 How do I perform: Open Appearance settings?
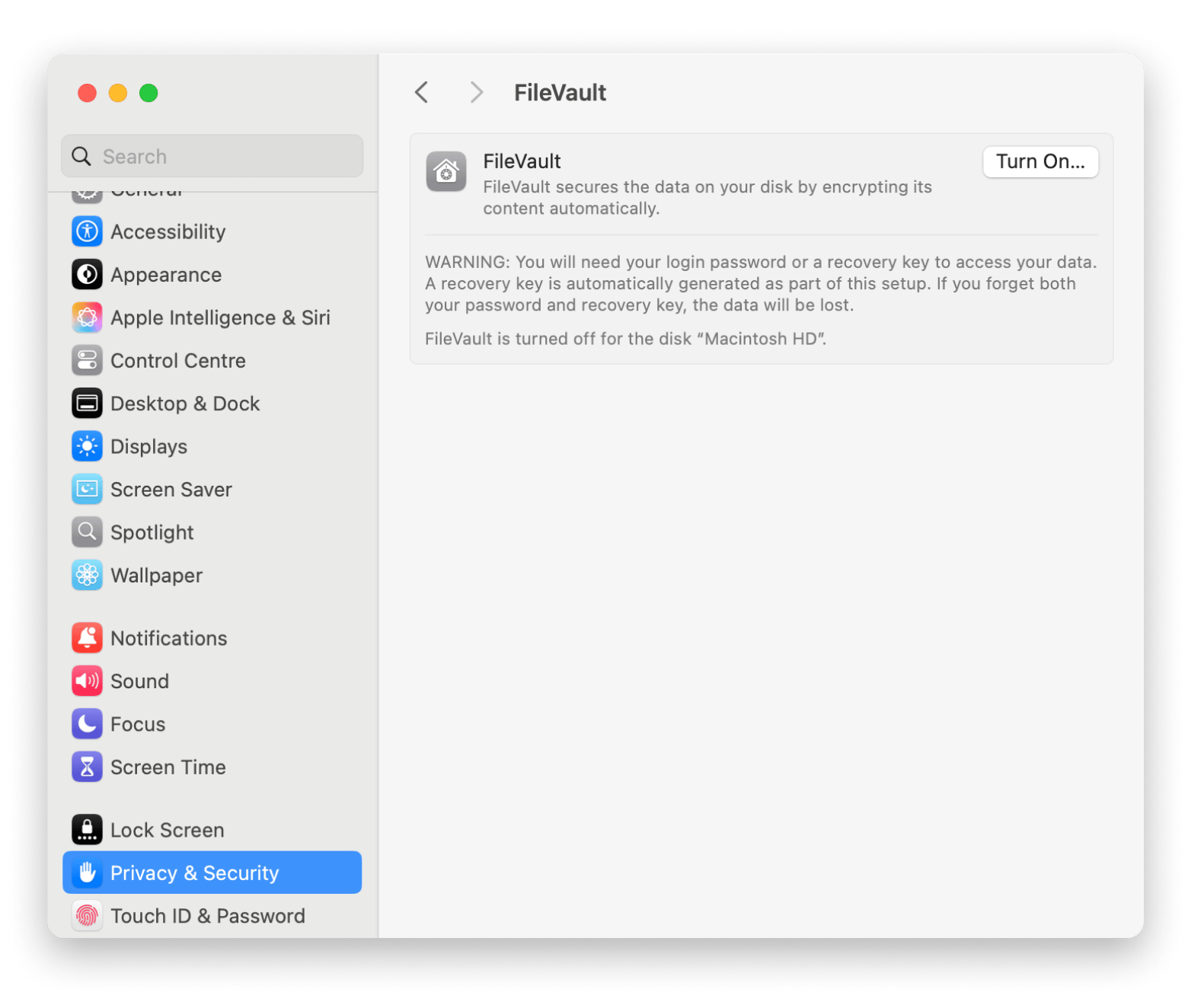(x=212, y=275)
